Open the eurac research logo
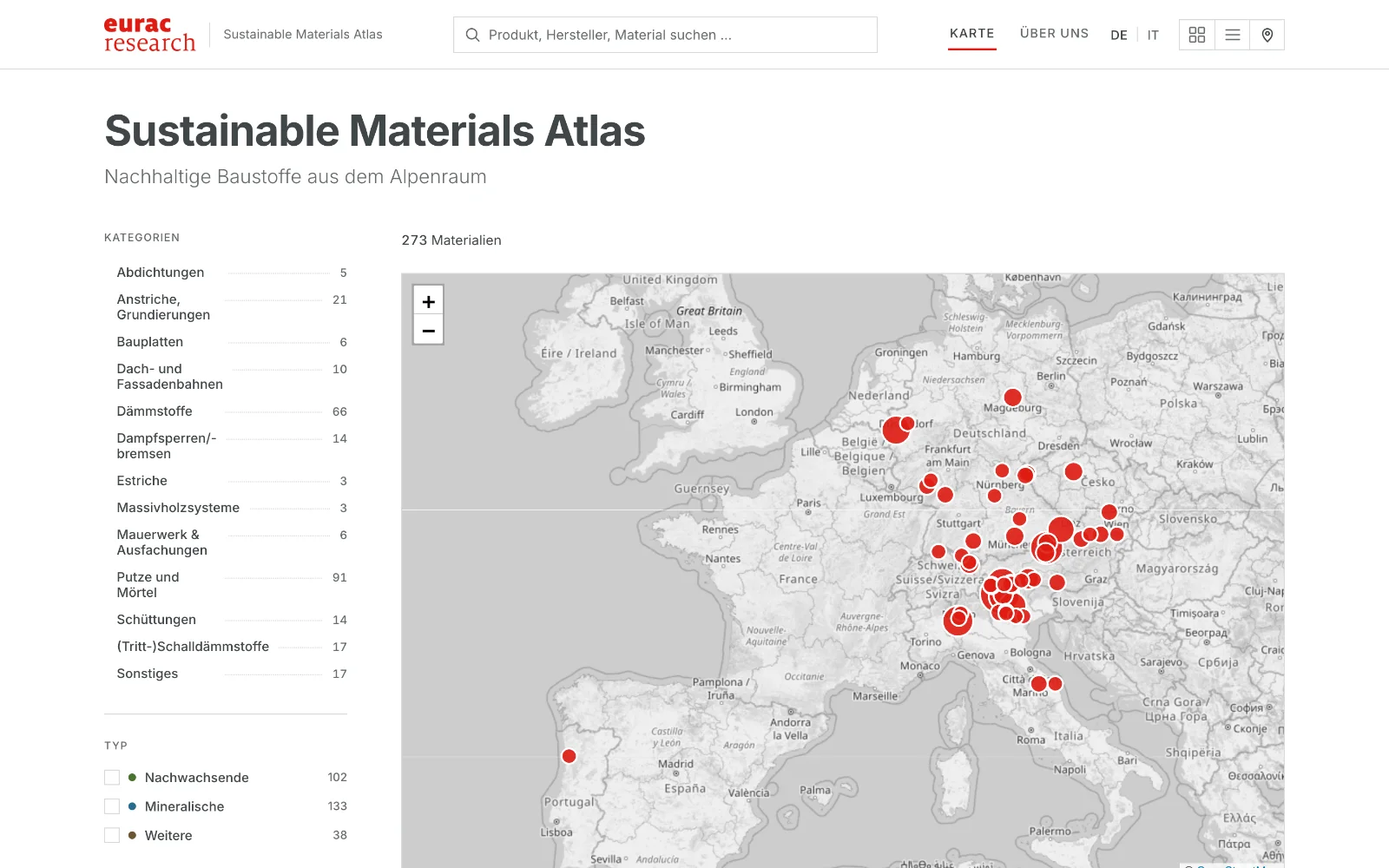Viewport: 1389px width, 868px height. point(149,35)
